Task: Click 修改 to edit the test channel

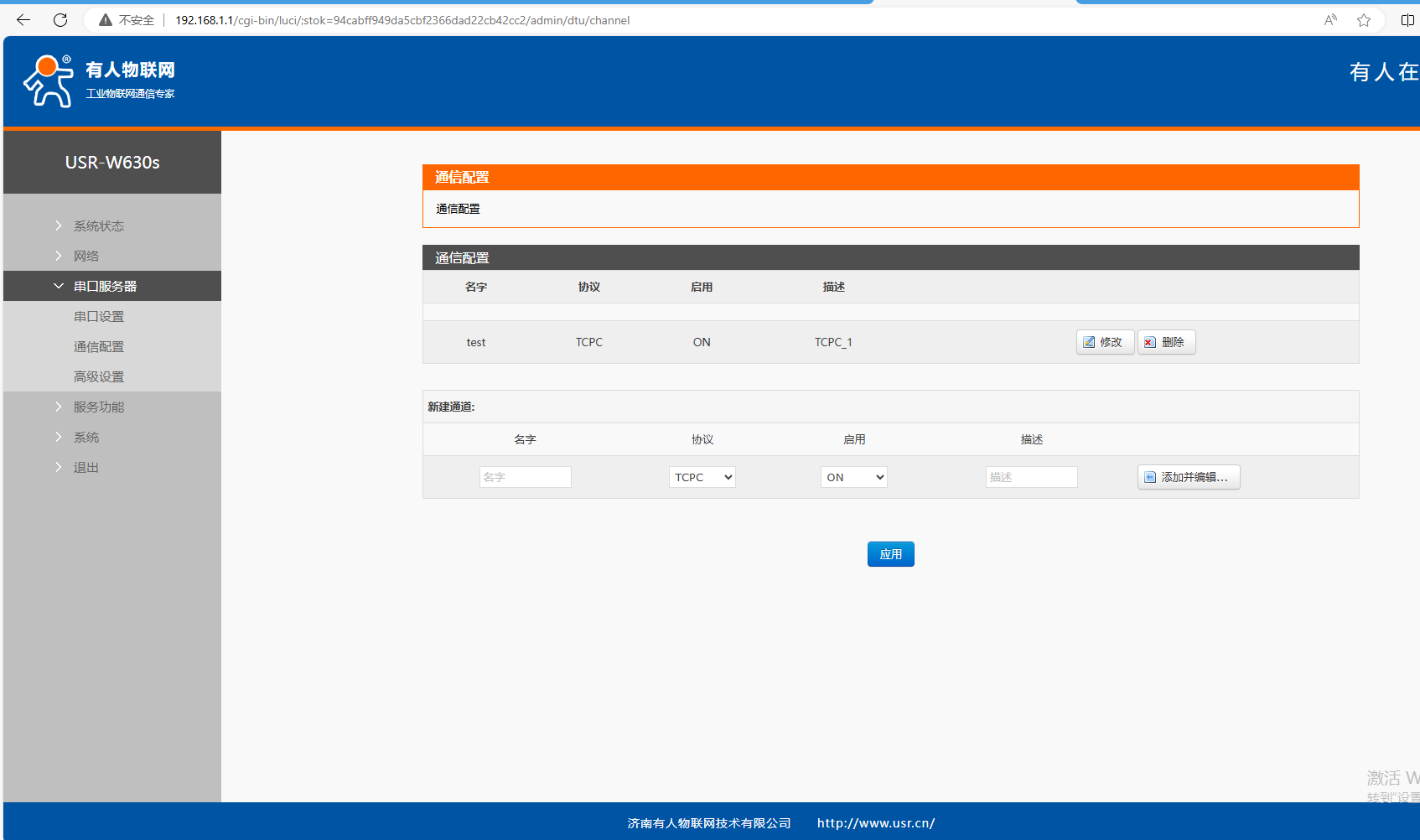Action: click(x=1104, y=342)
